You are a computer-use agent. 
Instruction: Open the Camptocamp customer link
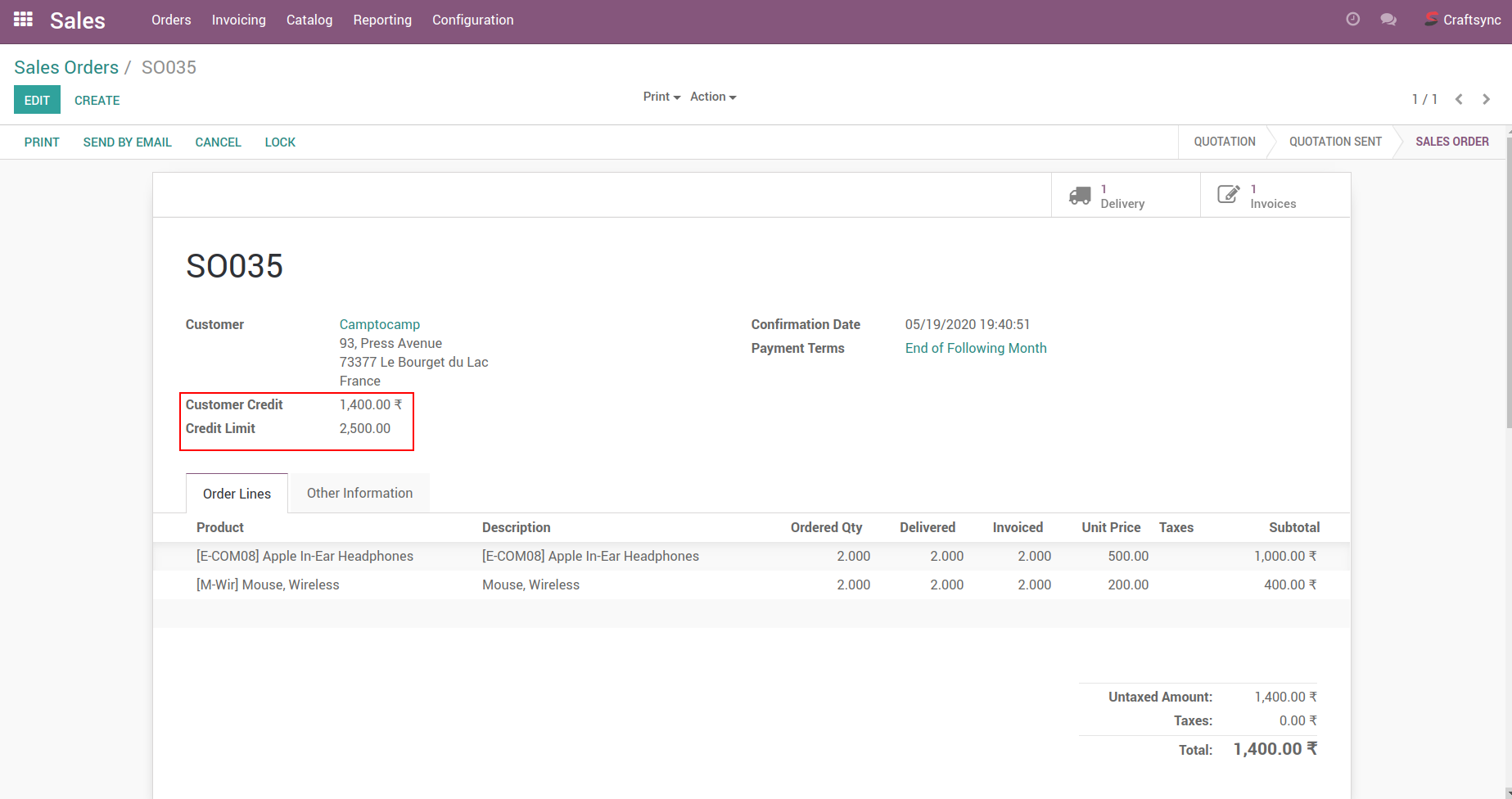379,324
